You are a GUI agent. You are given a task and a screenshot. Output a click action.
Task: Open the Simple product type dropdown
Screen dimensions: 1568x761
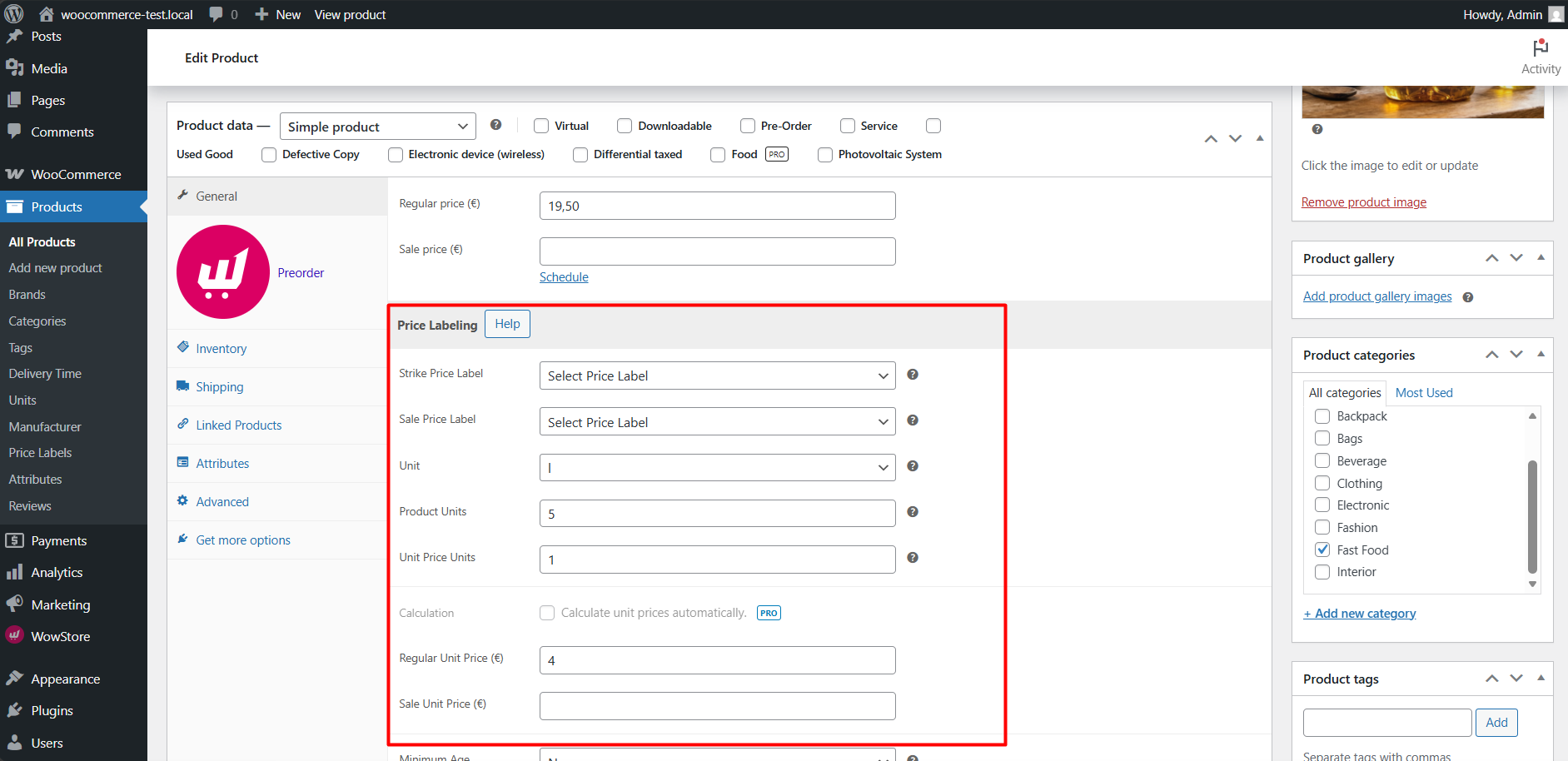(x=376, y=126)
